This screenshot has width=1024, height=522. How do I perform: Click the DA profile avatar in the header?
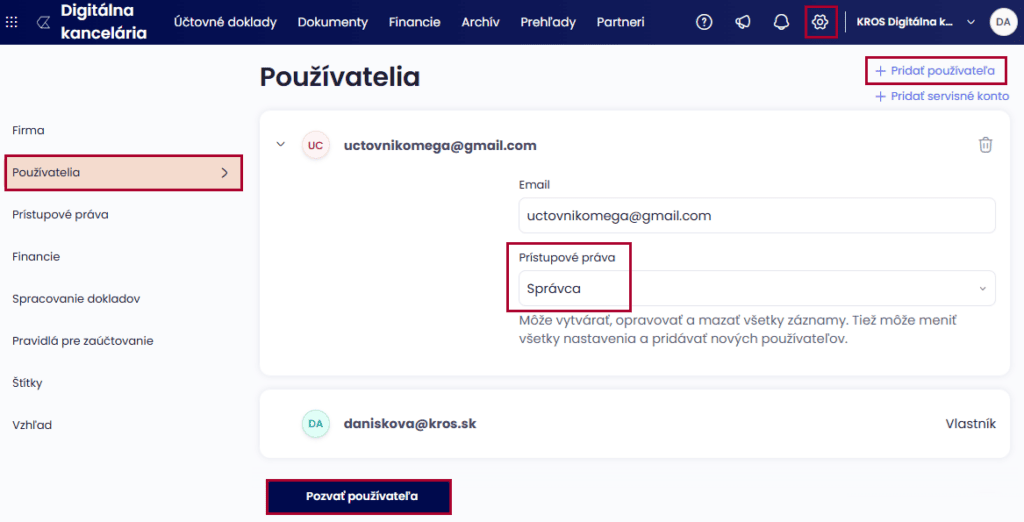point(1003,22)
